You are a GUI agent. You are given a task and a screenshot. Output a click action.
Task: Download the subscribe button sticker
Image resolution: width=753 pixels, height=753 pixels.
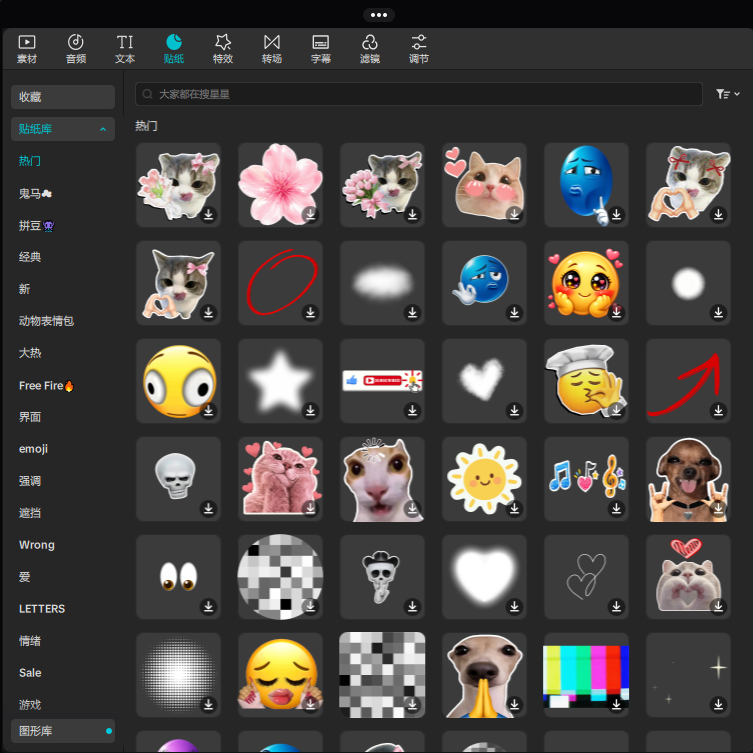tap(413, 411)
